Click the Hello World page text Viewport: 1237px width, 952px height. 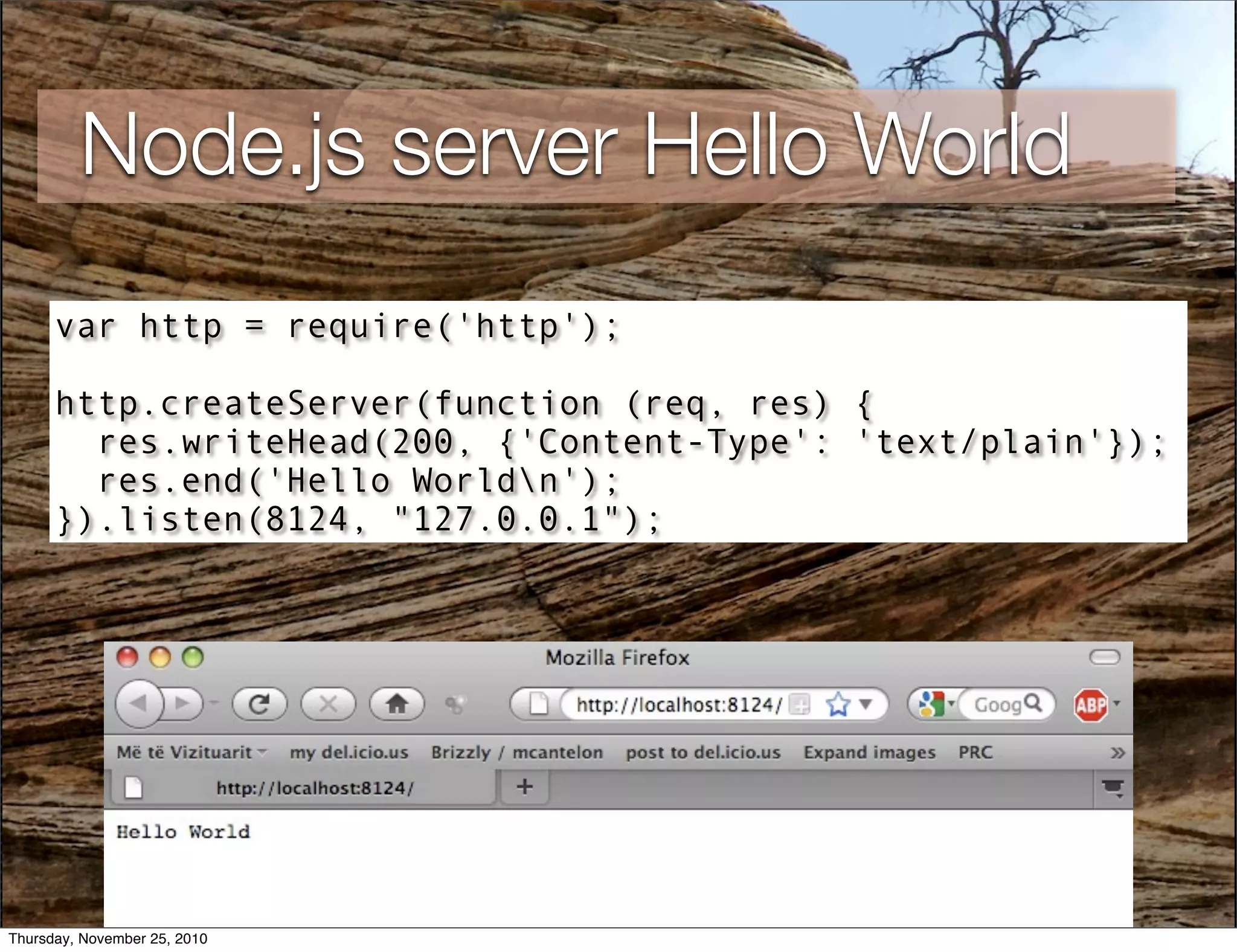pyautogui.click(x=183, y=832)
